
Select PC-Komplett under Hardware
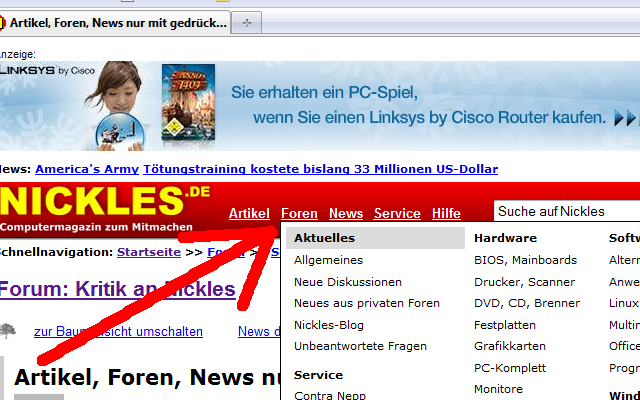coord(510,368)
